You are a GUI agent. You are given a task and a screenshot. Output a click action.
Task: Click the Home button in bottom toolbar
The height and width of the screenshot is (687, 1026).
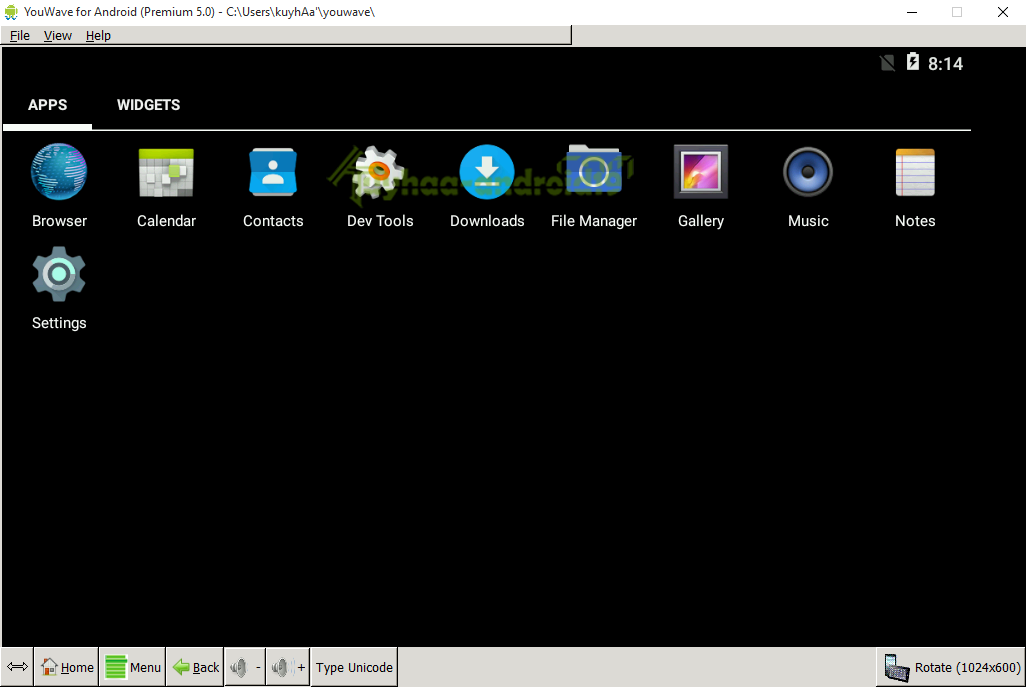pos(67,667)
